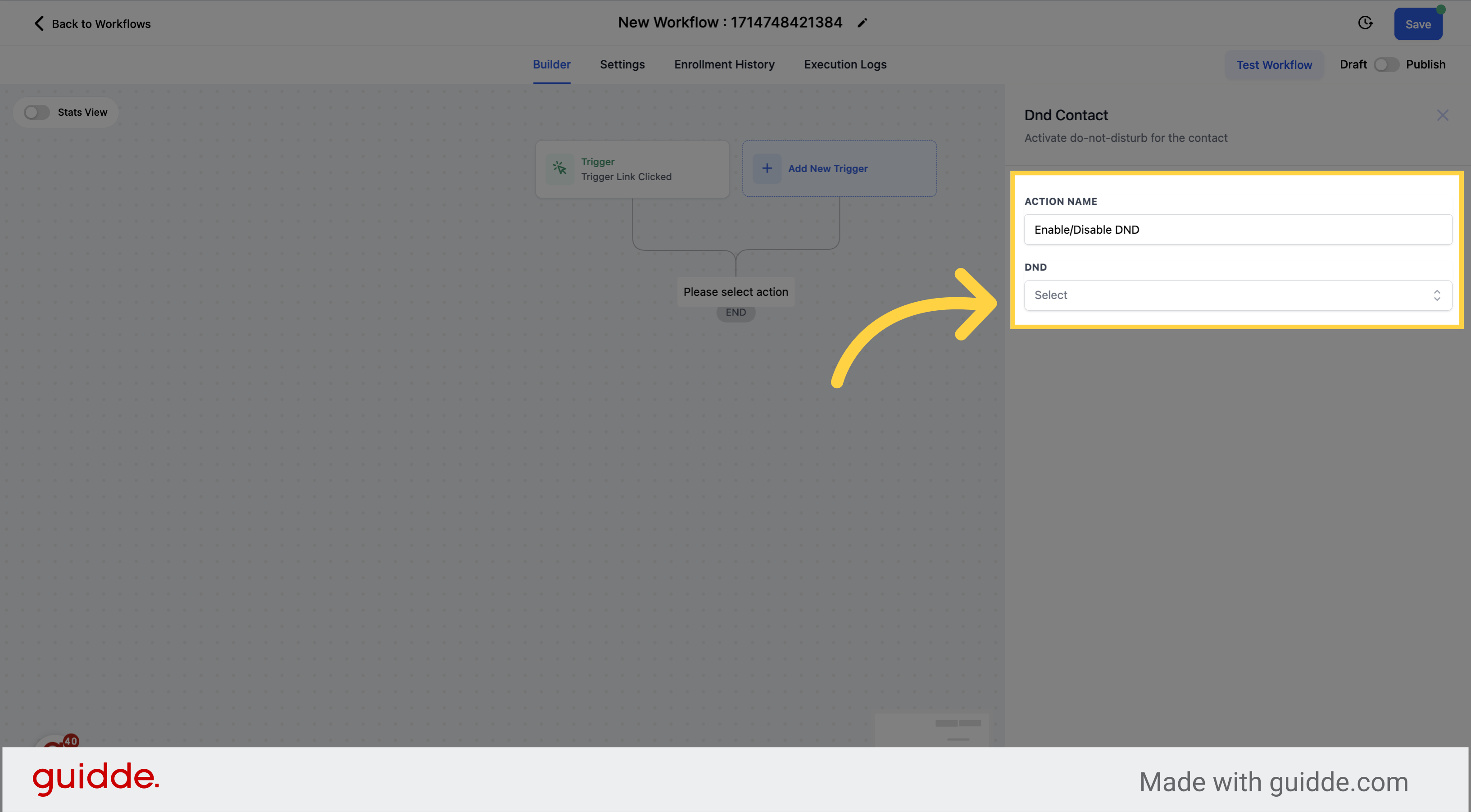Toggle the Stats View switch
1471x812 pixels.
tap(36, 113)
